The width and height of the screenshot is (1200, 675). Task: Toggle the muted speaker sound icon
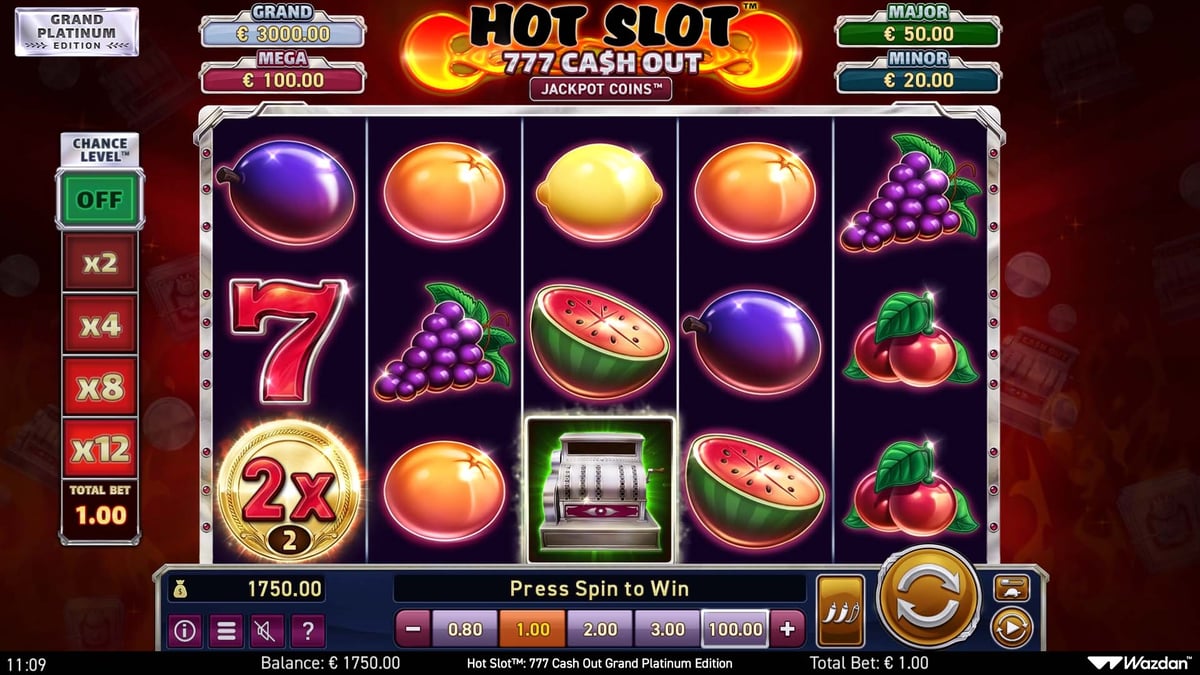coord(267,630)
